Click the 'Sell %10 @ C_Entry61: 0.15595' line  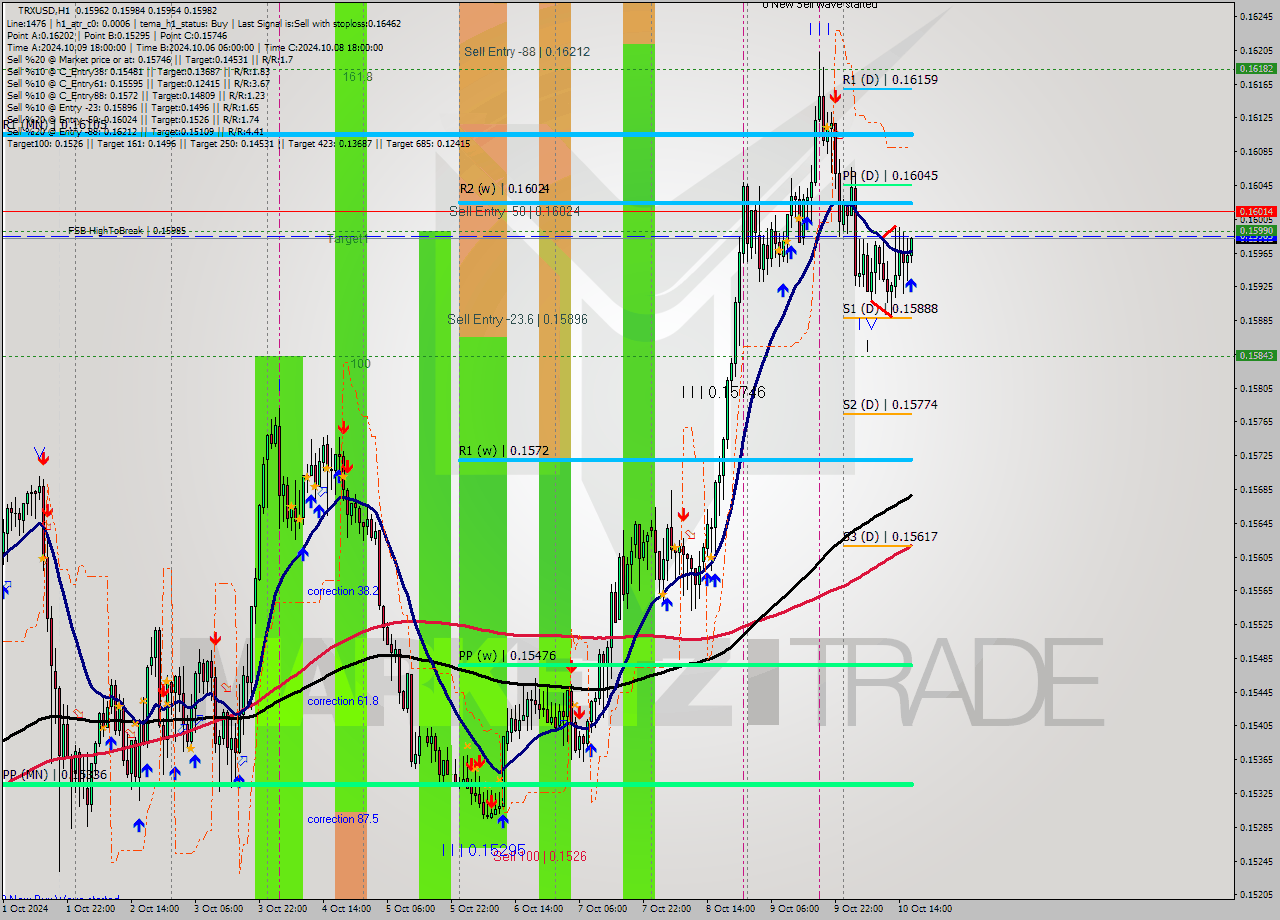coord(138,83)
